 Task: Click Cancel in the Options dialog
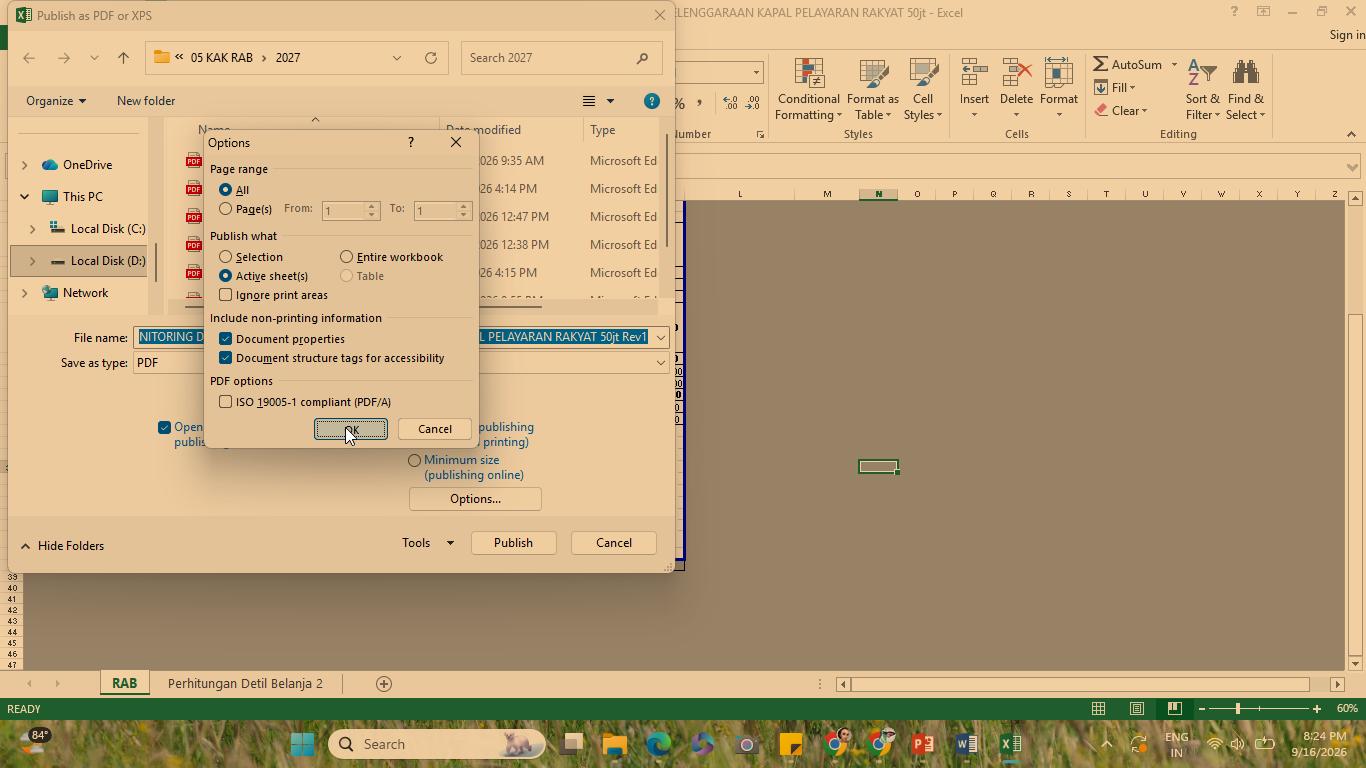435,429
